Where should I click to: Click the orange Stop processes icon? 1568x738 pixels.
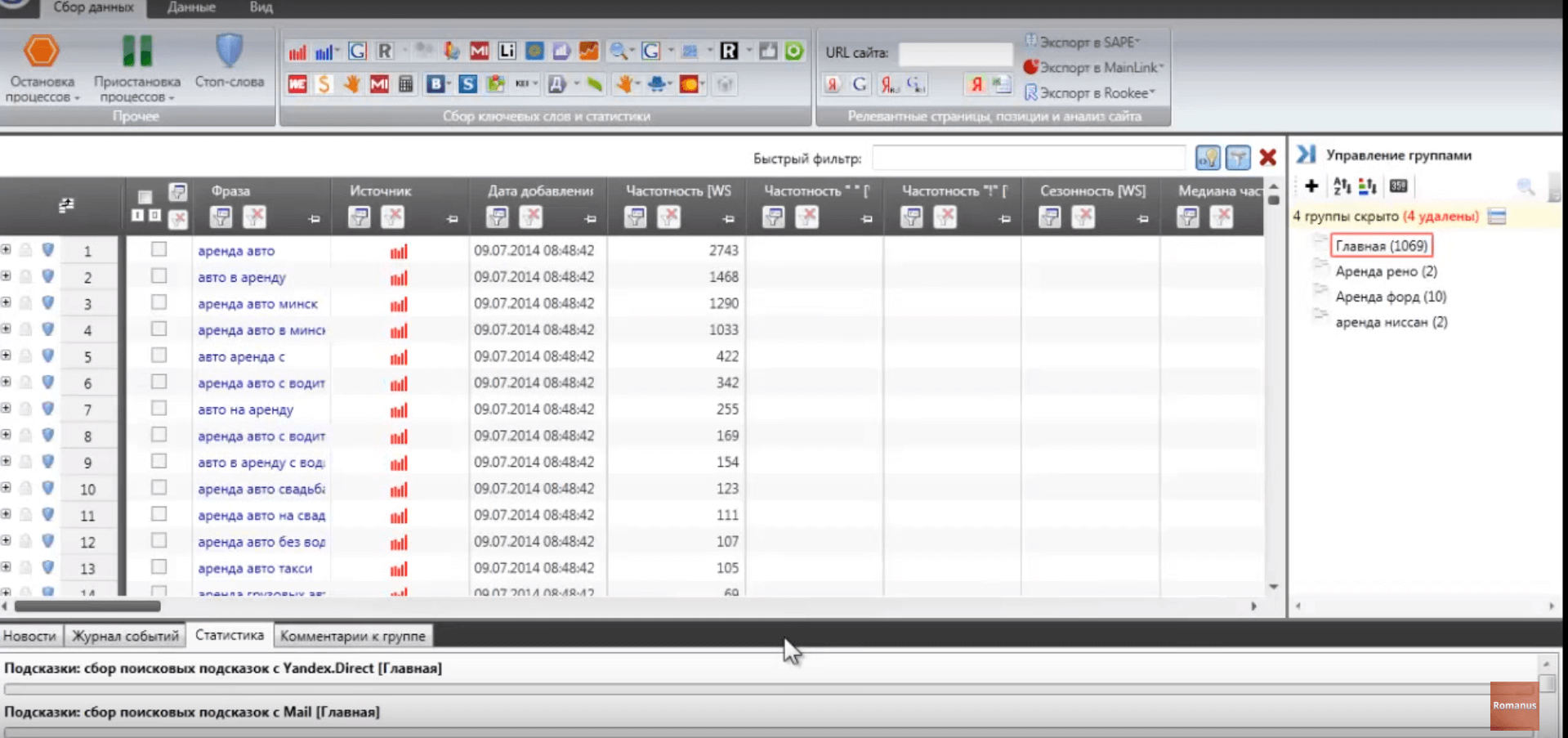[41, 51]
